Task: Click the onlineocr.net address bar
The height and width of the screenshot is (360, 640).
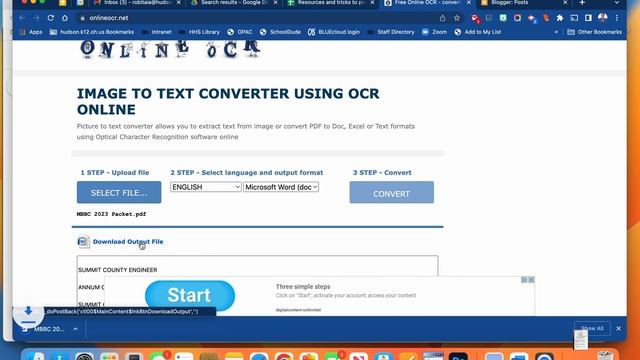Action: click(257, 18)
